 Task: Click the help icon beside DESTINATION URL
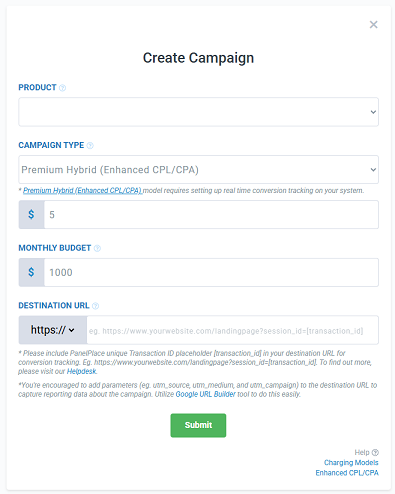click(95, 306)
